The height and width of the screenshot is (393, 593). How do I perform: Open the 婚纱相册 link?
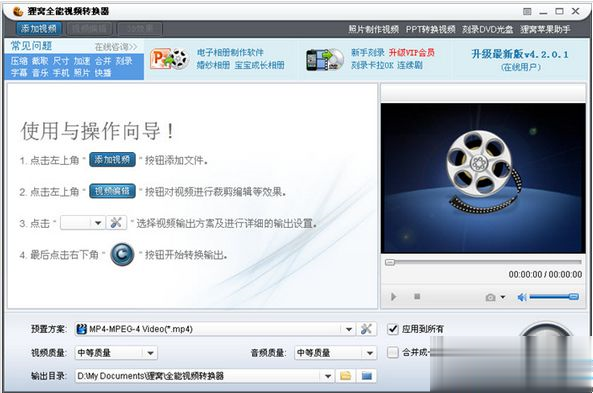[x=213, y=65]
